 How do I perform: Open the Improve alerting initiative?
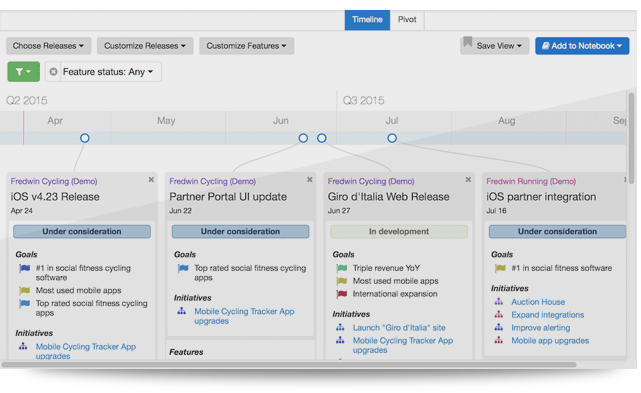point(540,328)
